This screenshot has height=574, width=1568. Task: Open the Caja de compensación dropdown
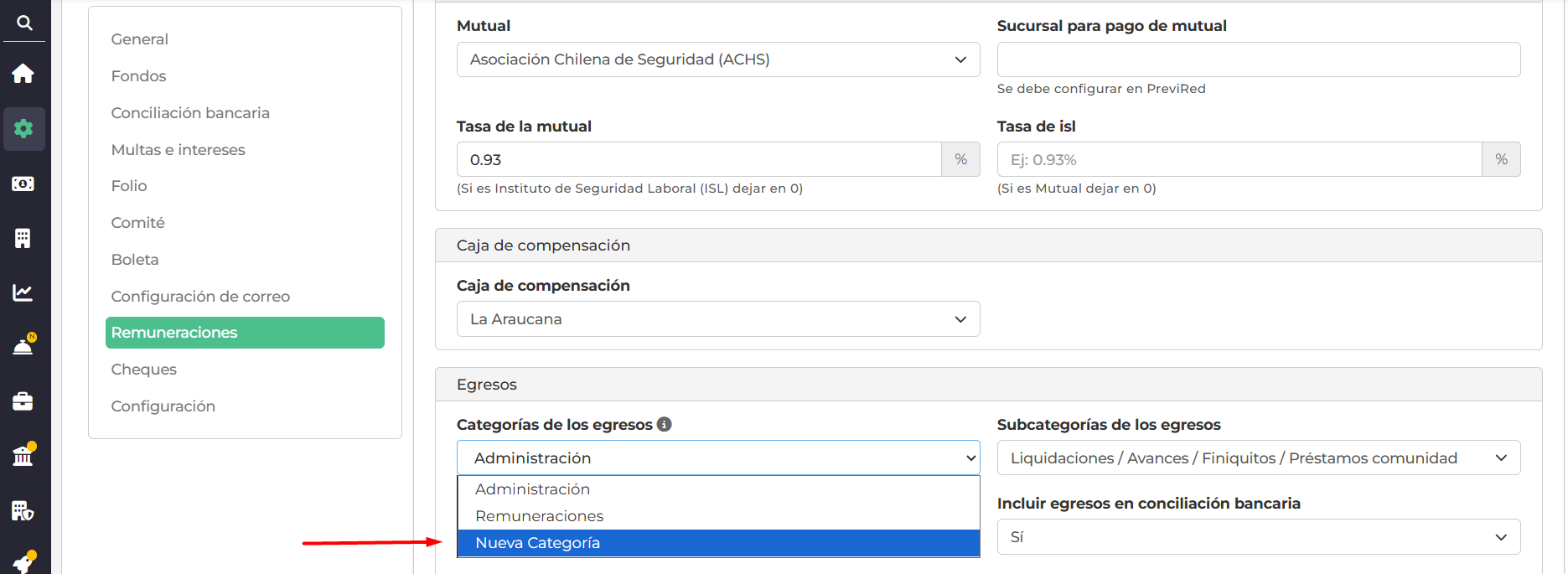pyautogui.click(x=717, y=319)
